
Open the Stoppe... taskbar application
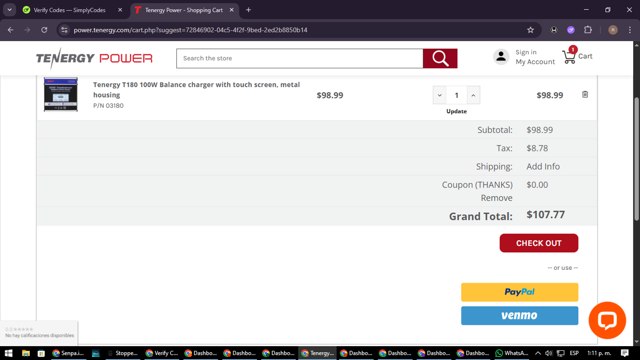coord(123,353)
